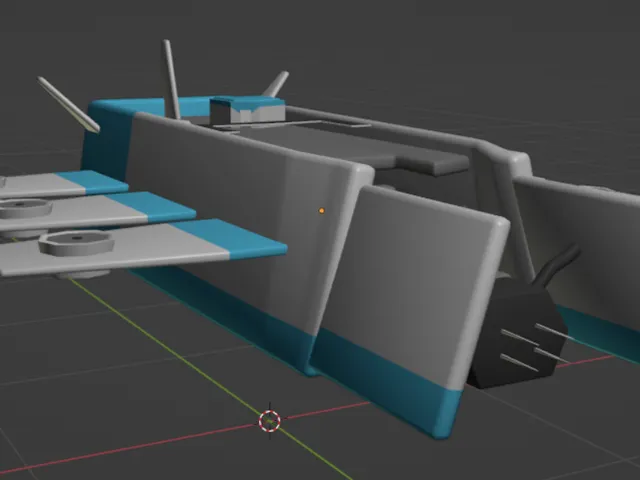Screen dimensions: 640x480
Task: Select the short right antenna
Action: point(275,85)
